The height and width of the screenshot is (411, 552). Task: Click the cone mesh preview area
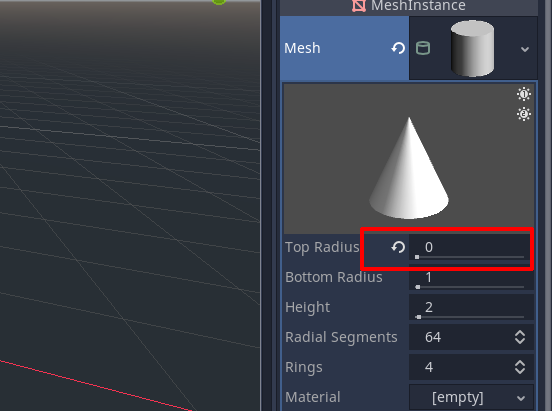tap(409, 158)
